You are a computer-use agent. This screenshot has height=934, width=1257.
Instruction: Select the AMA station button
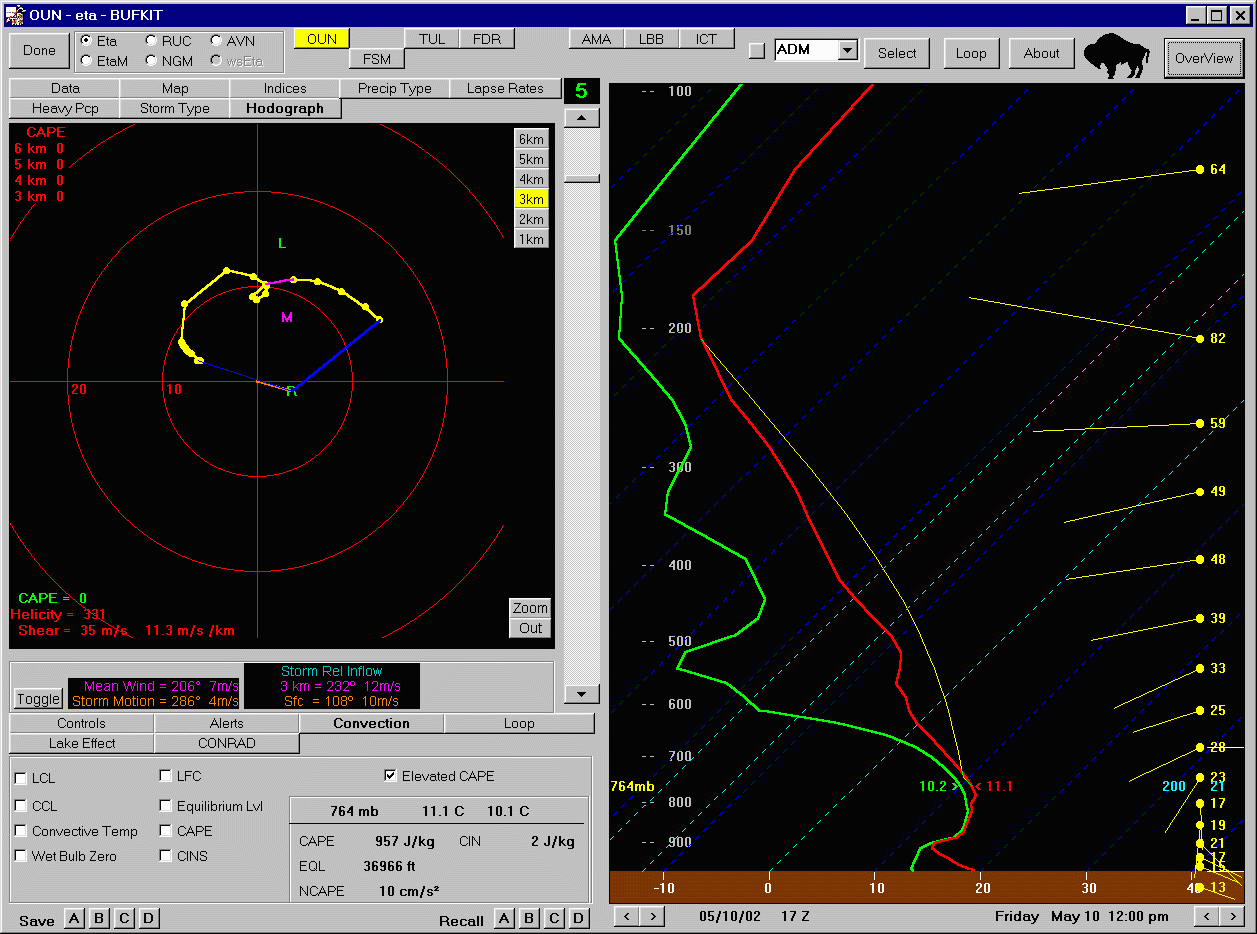(x=597, y=39)
